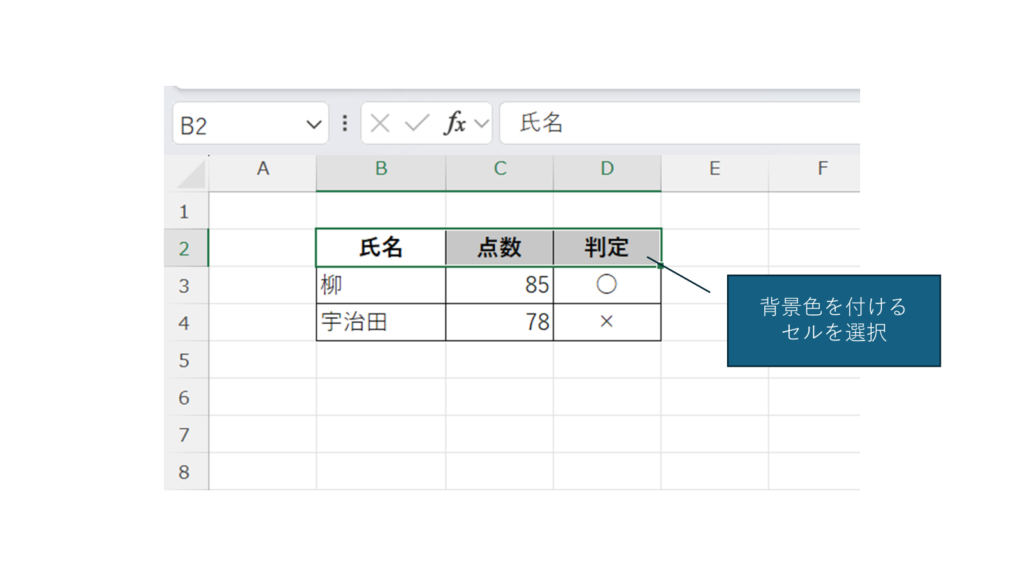Select column F header
Image resolution: width=1024 pixels, height=576 pixels.
[x=822, y=169]
